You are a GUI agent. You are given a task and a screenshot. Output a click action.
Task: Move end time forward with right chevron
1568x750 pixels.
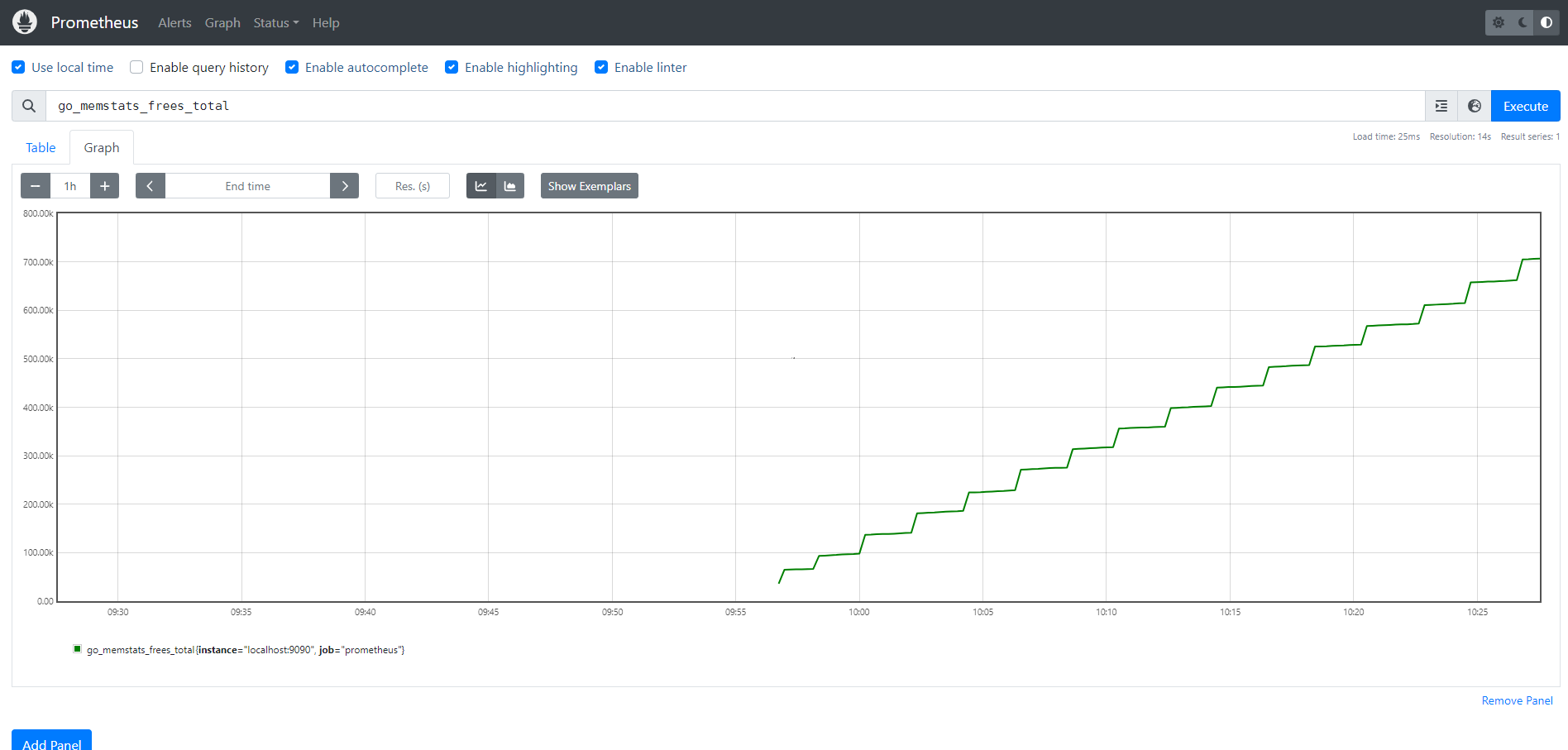point(345,186)
